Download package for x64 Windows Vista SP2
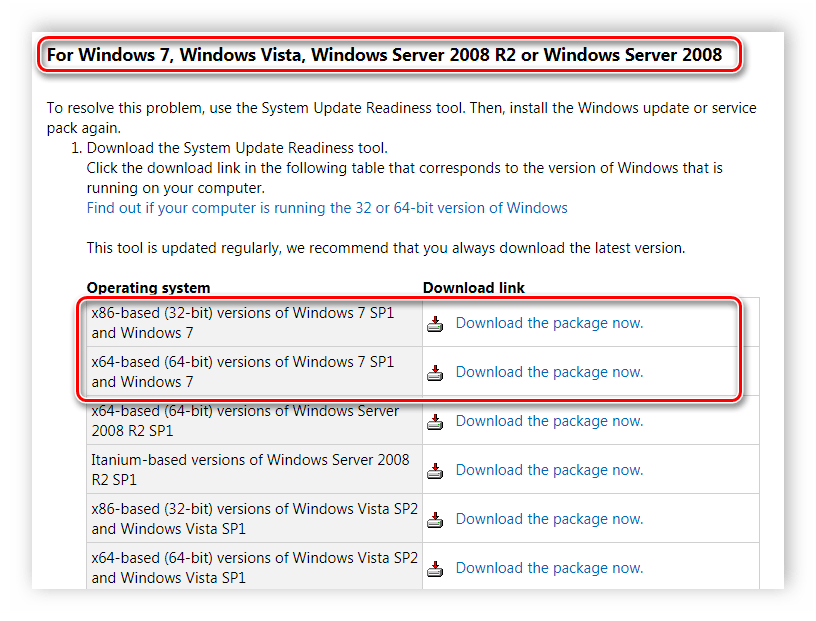Screen dimensions: 816x621 549,568
